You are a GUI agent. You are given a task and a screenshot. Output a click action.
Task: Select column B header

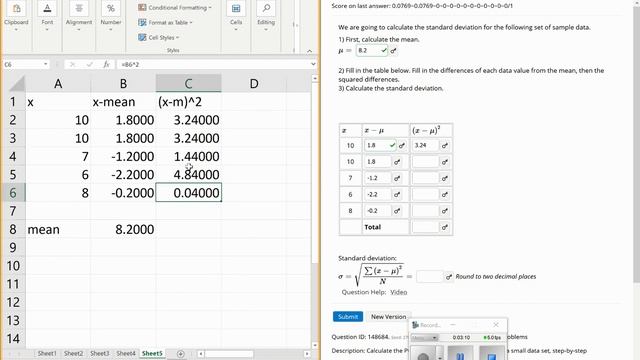pos(123,84)
